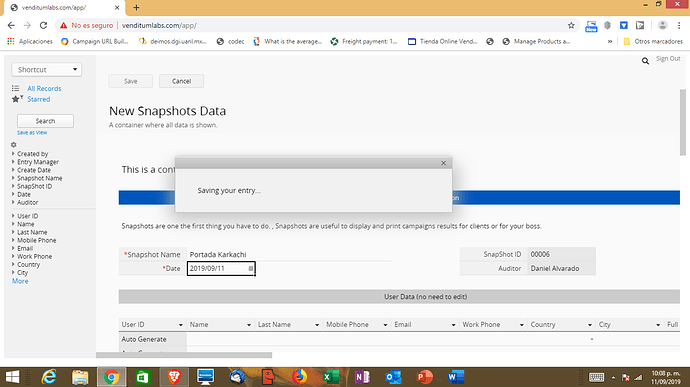
Task: Open Aplicaciones apps shortcut
Action: [30, 41]
